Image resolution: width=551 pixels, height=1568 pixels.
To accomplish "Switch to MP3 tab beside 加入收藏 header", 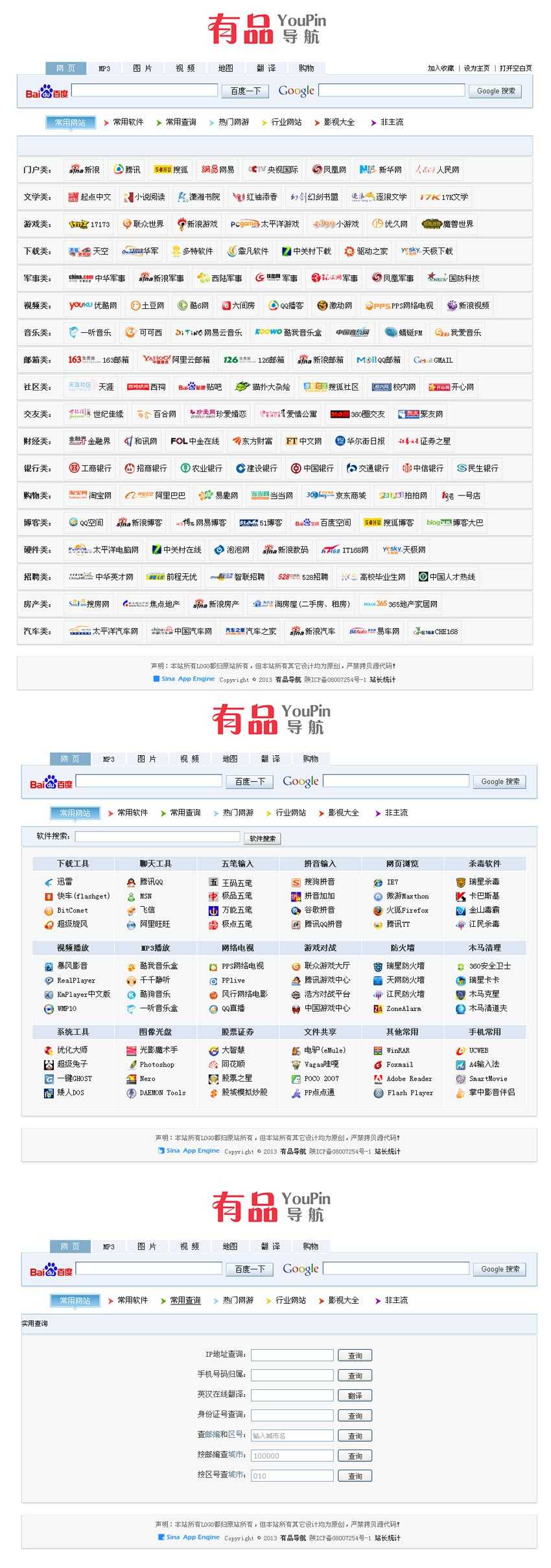I will point(104,68).
